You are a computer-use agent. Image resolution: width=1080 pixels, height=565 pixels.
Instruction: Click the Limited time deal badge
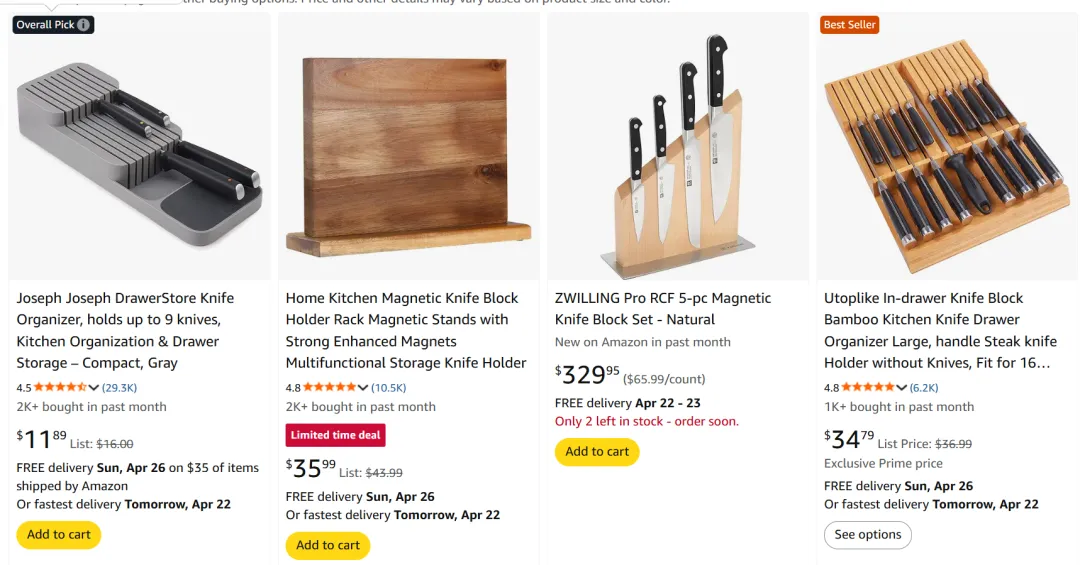point(335,435)
